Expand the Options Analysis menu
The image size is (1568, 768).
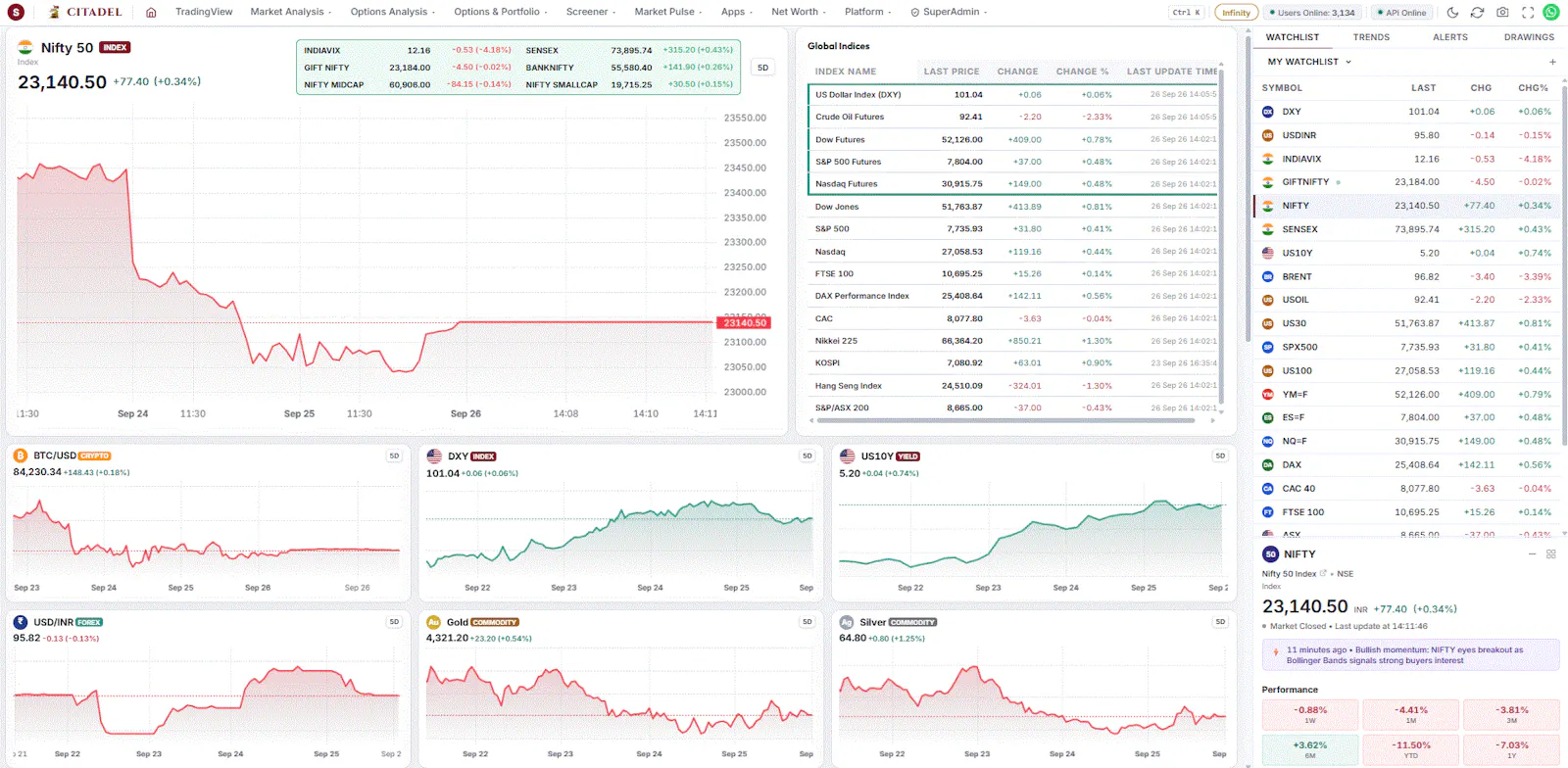pos(393,12)
